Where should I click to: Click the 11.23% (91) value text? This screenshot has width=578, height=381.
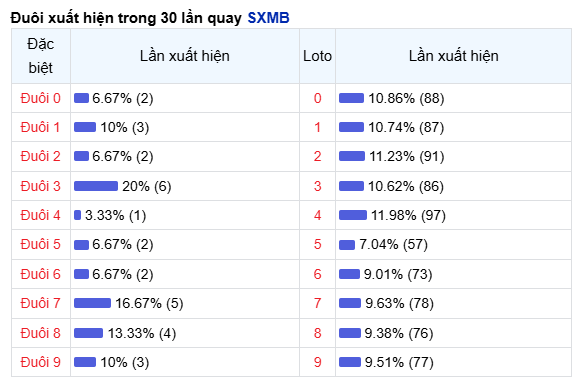pos(407,157)
